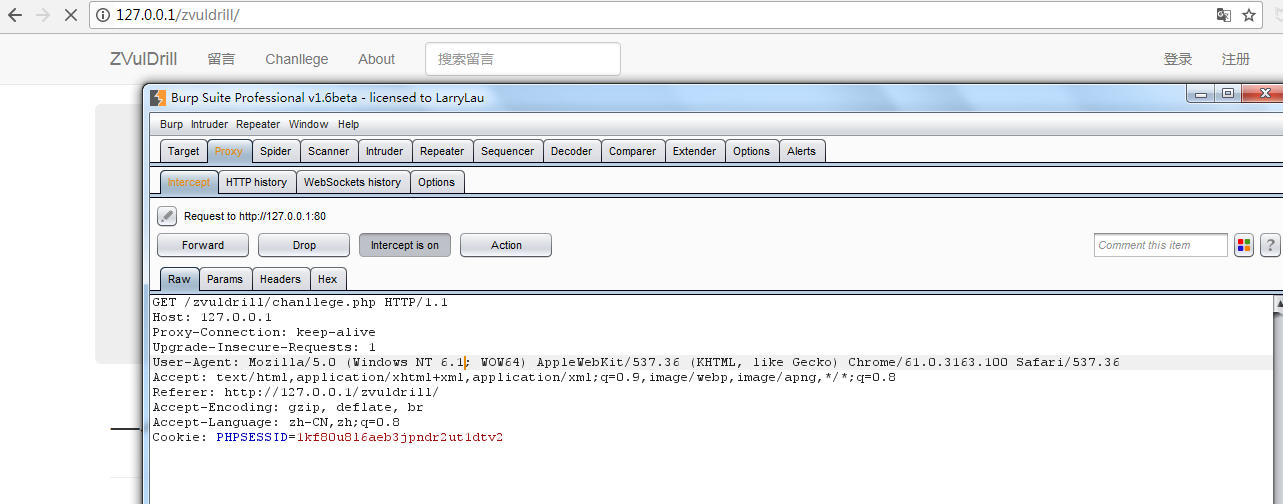Screen dimensions: 1283x504
Task: Click the request editor scrollbar up arrow
Action: [x=1277, y=302]
